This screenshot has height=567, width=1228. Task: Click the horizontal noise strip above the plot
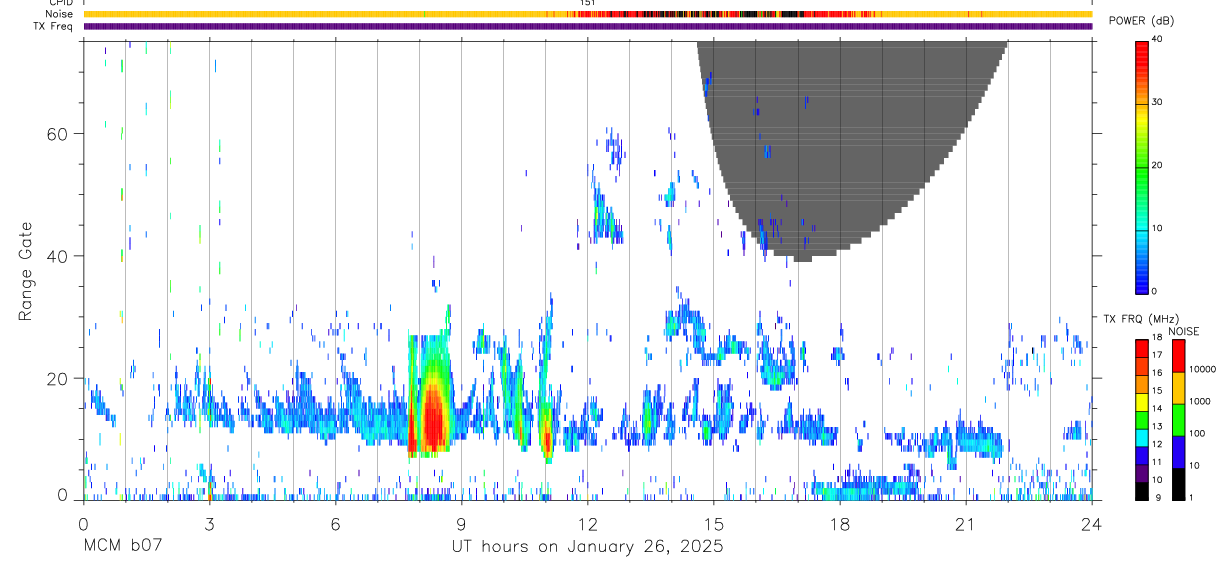pyautogui.click(x=588, y=14)
